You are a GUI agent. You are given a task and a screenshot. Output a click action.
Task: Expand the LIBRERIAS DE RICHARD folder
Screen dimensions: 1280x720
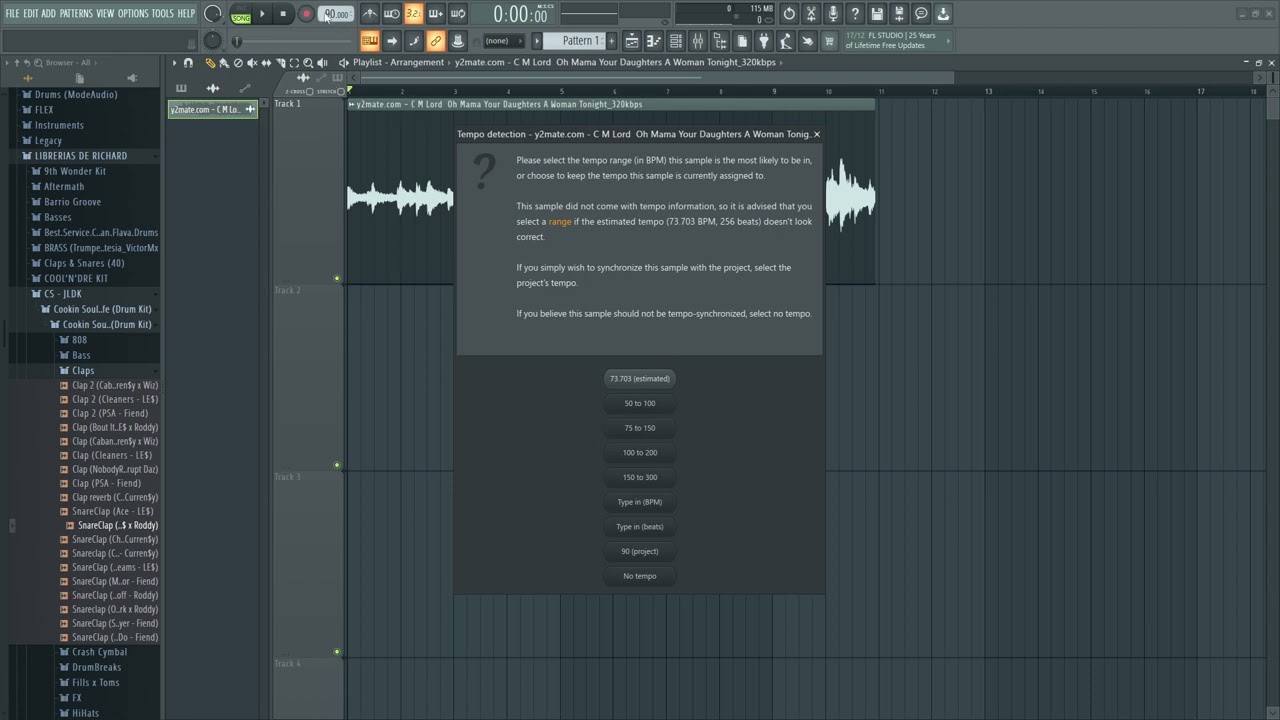point(81,156)
